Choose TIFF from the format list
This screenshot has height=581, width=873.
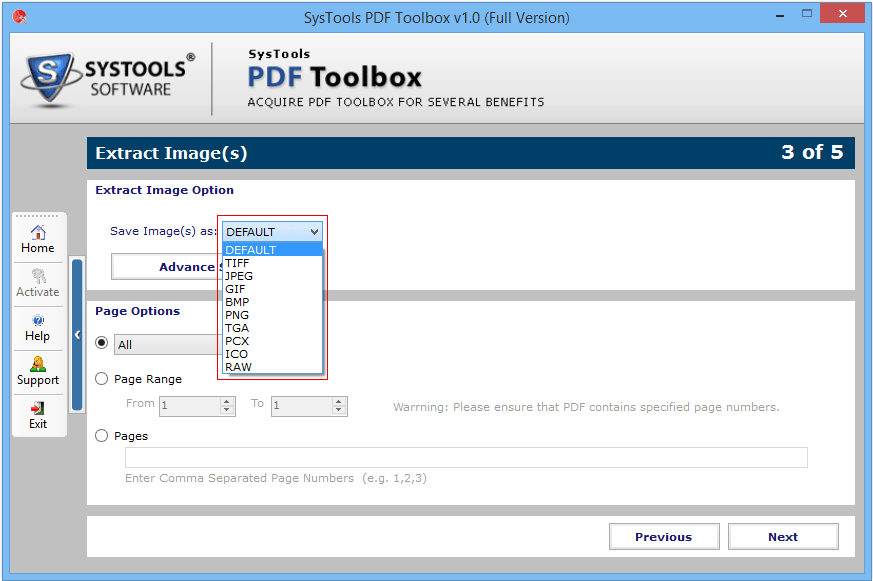[x=272, y=263]
